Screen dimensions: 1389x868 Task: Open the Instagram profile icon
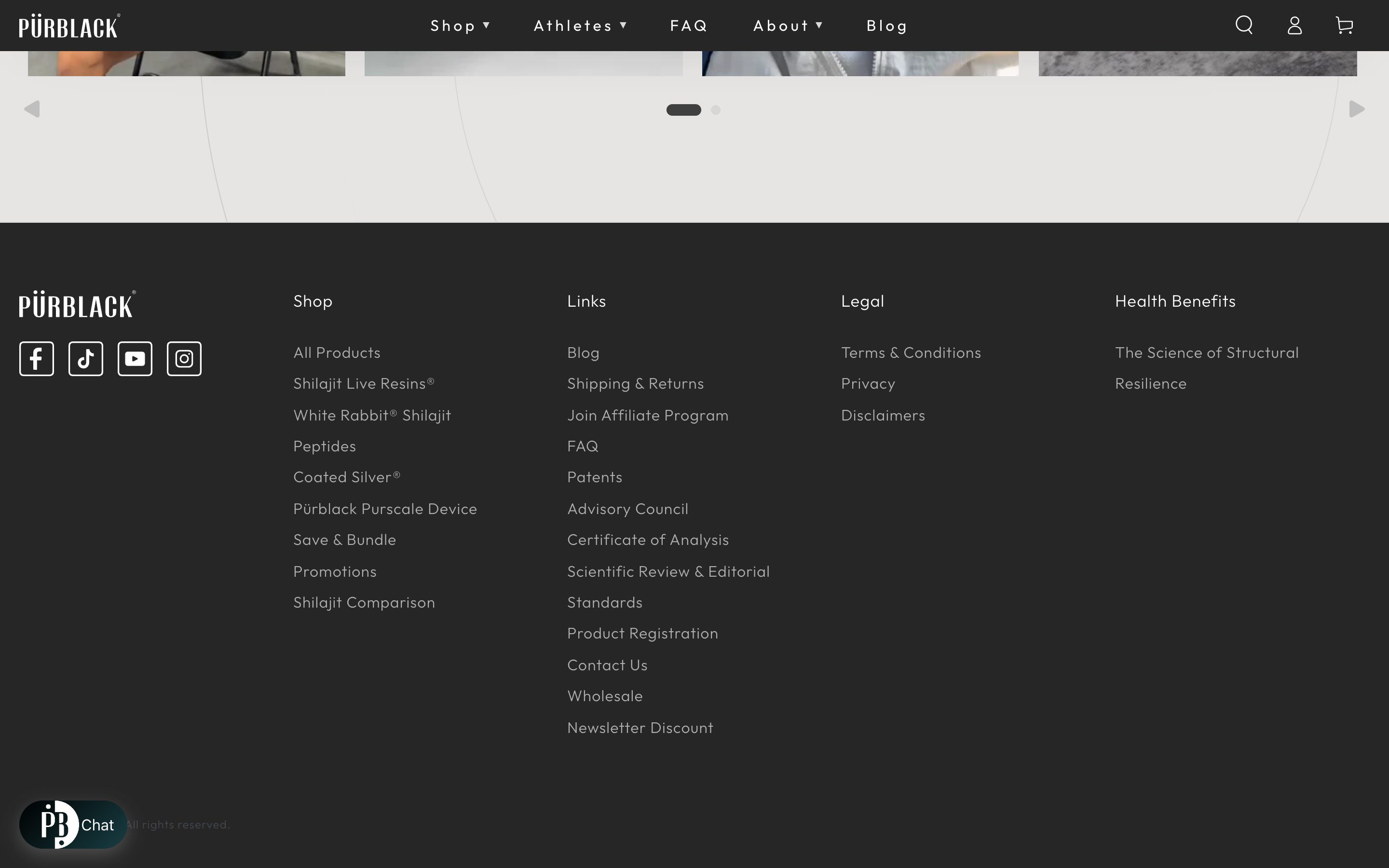[x=184, y=359]
